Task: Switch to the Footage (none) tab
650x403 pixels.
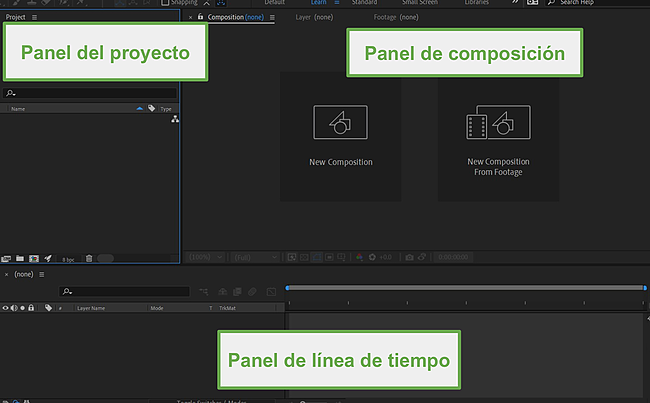Action: pyautogui.click(x=396, y=17)
